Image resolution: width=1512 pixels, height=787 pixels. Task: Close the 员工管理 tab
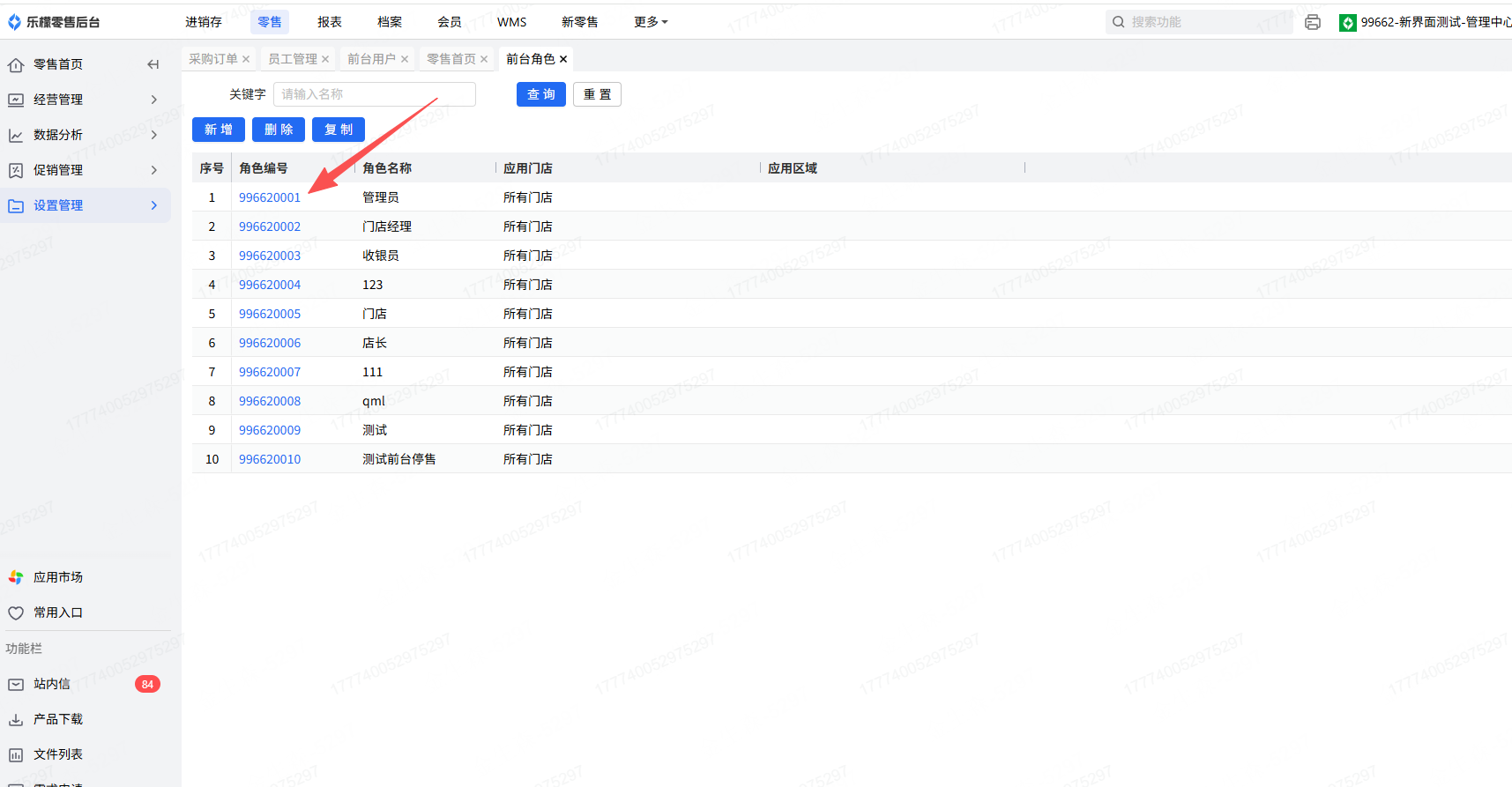coord(325,59)
